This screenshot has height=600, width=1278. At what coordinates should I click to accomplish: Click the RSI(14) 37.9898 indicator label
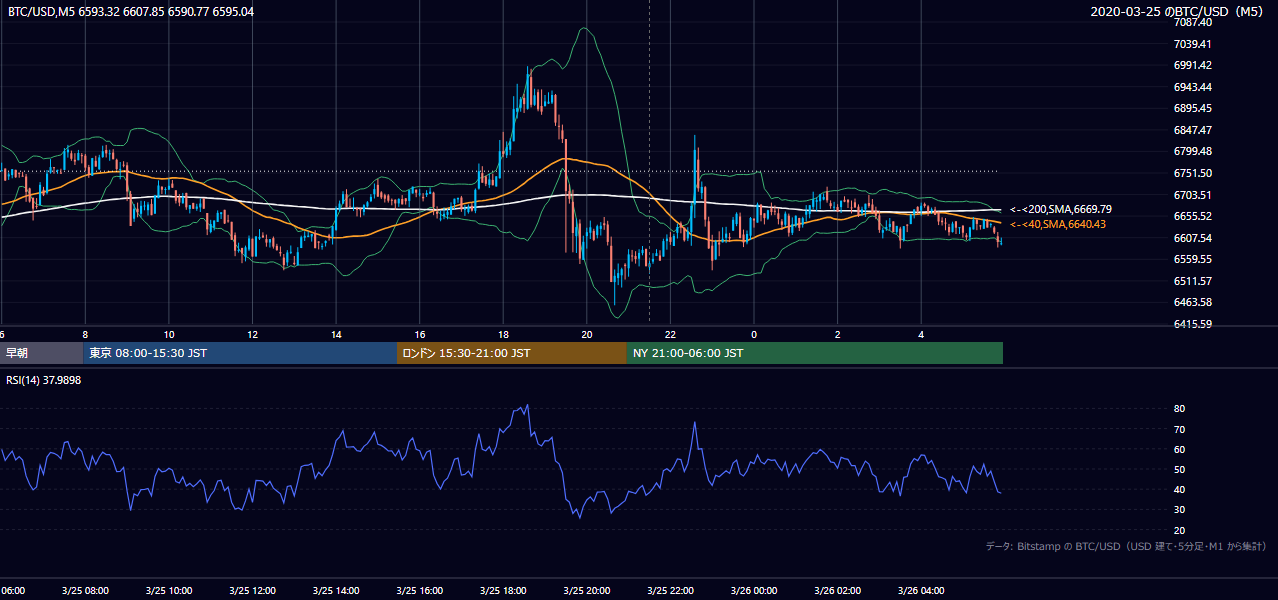(44, 380)
